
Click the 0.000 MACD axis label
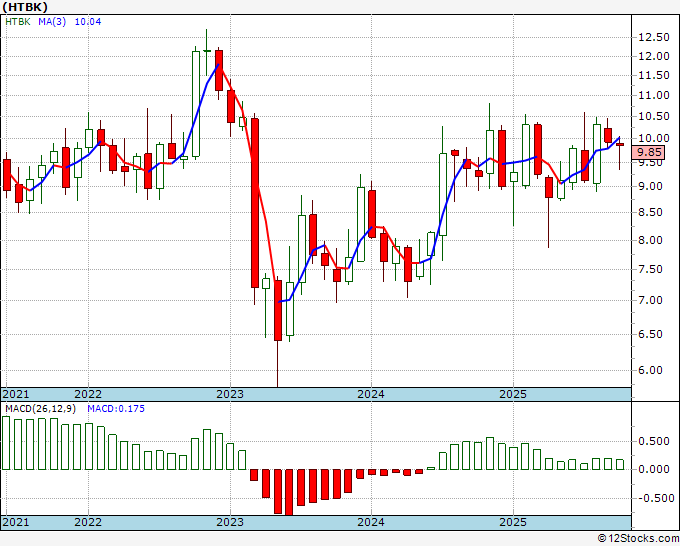click(x=654, y=469)
